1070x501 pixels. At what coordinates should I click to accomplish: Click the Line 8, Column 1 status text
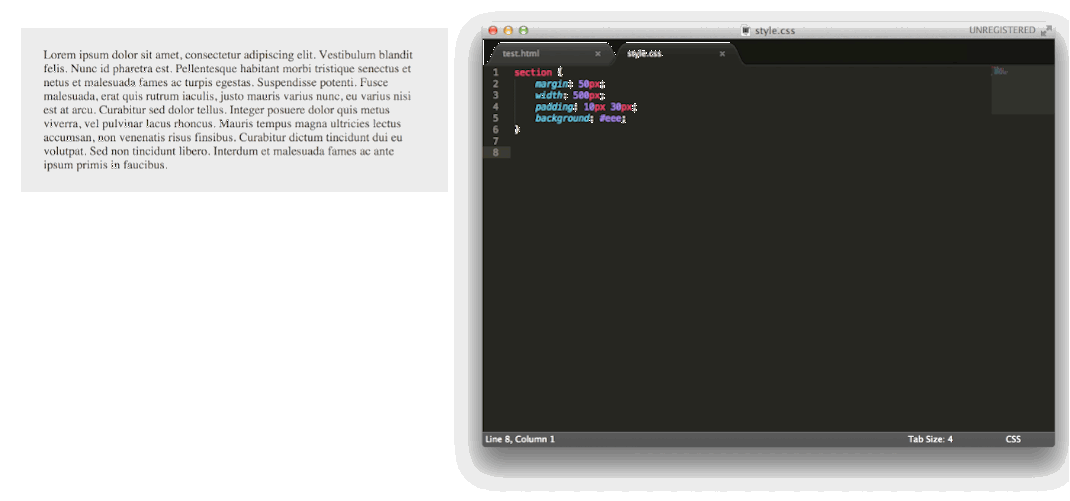click(x=520, y=439)
